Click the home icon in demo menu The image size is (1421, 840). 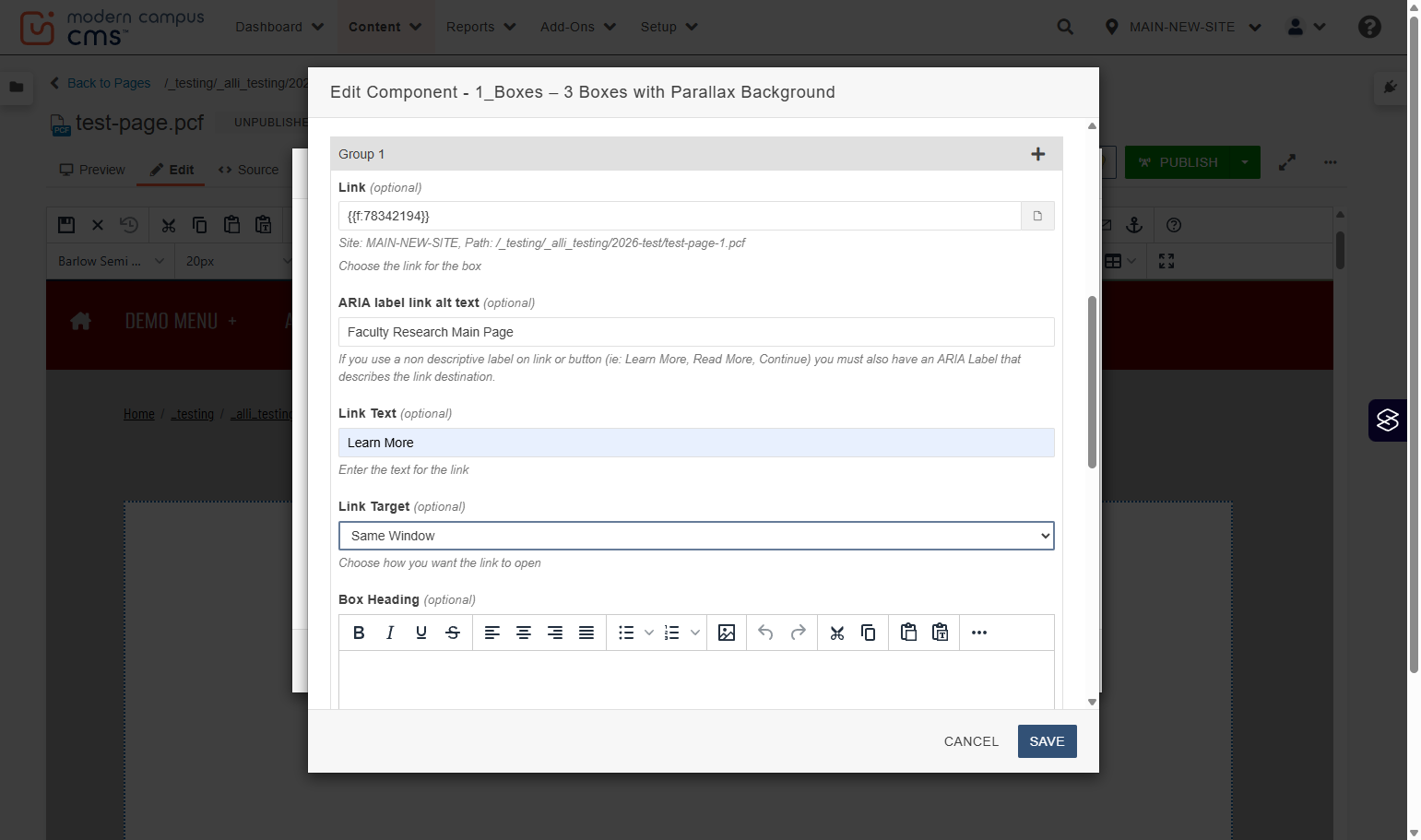click(x=81, y=321)
